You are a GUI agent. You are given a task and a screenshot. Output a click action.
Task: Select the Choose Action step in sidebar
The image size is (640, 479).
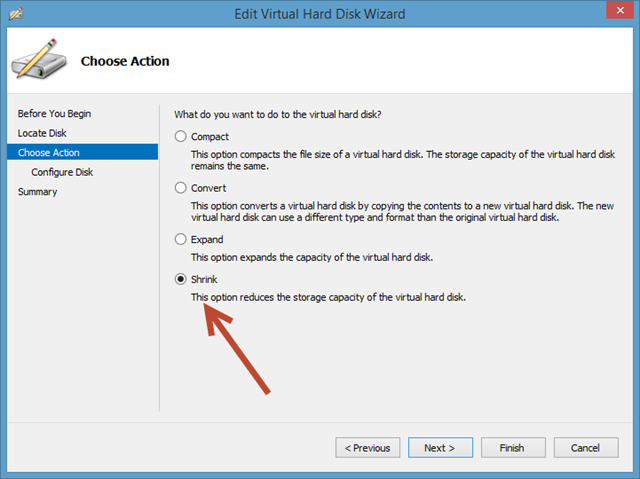(49, 153)
